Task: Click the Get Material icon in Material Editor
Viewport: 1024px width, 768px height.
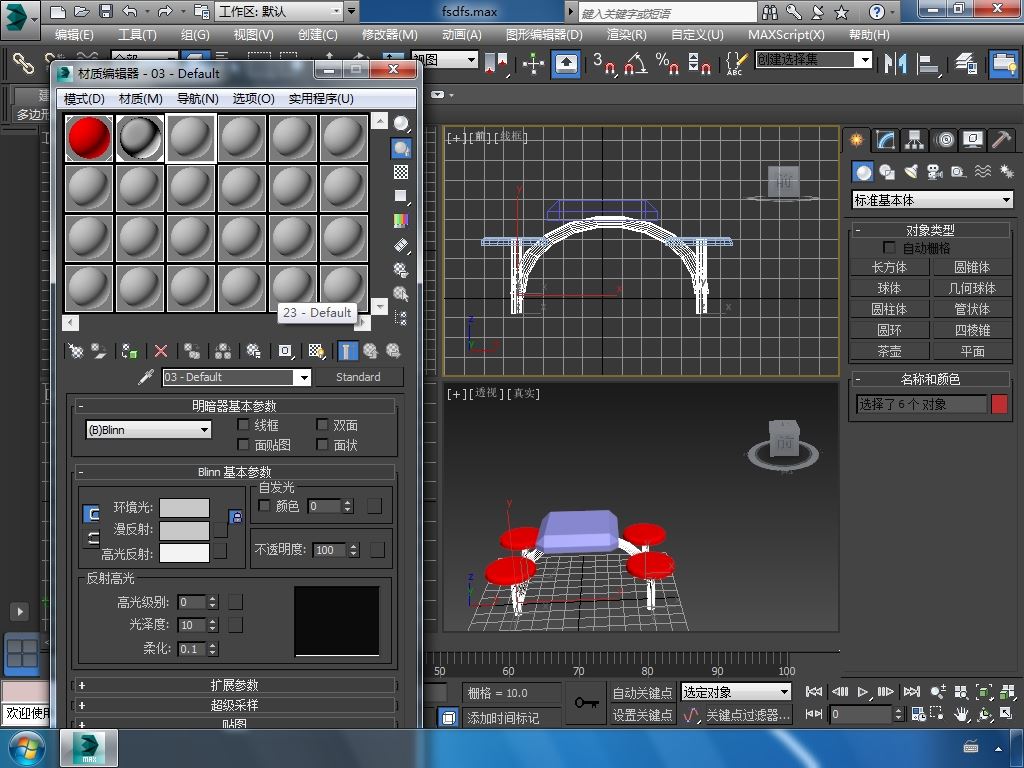Action: pyautogui.click(x=75, y=351)
